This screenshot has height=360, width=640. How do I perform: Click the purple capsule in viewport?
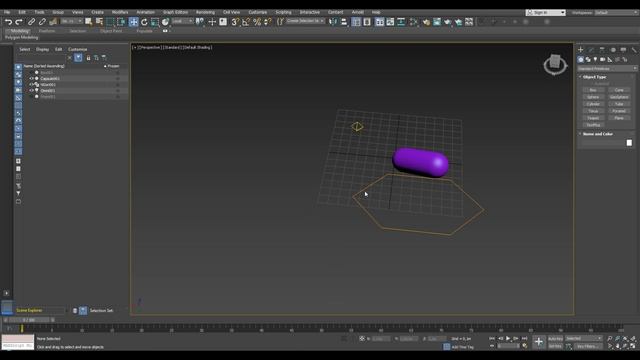(x=420, y=162)
